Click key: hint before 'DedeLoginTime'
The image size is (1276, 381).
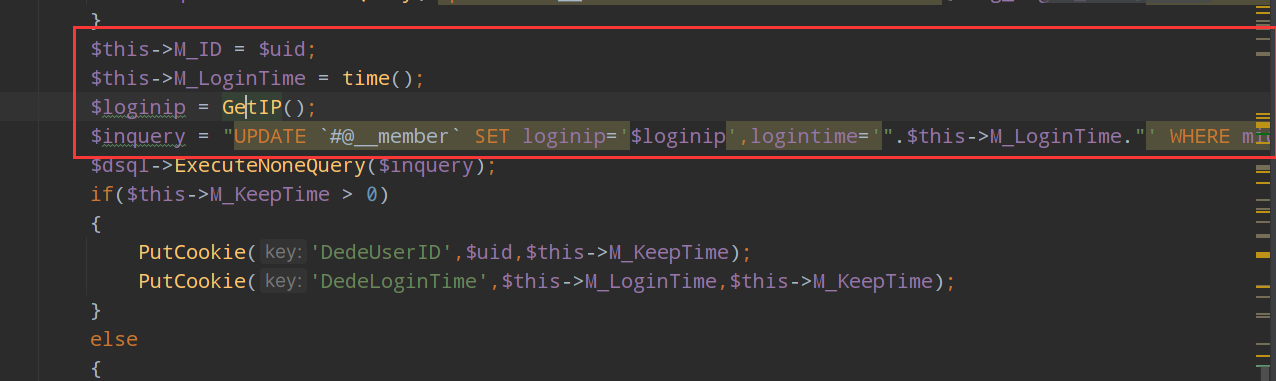pyautogui.click(x=284, y=281)
